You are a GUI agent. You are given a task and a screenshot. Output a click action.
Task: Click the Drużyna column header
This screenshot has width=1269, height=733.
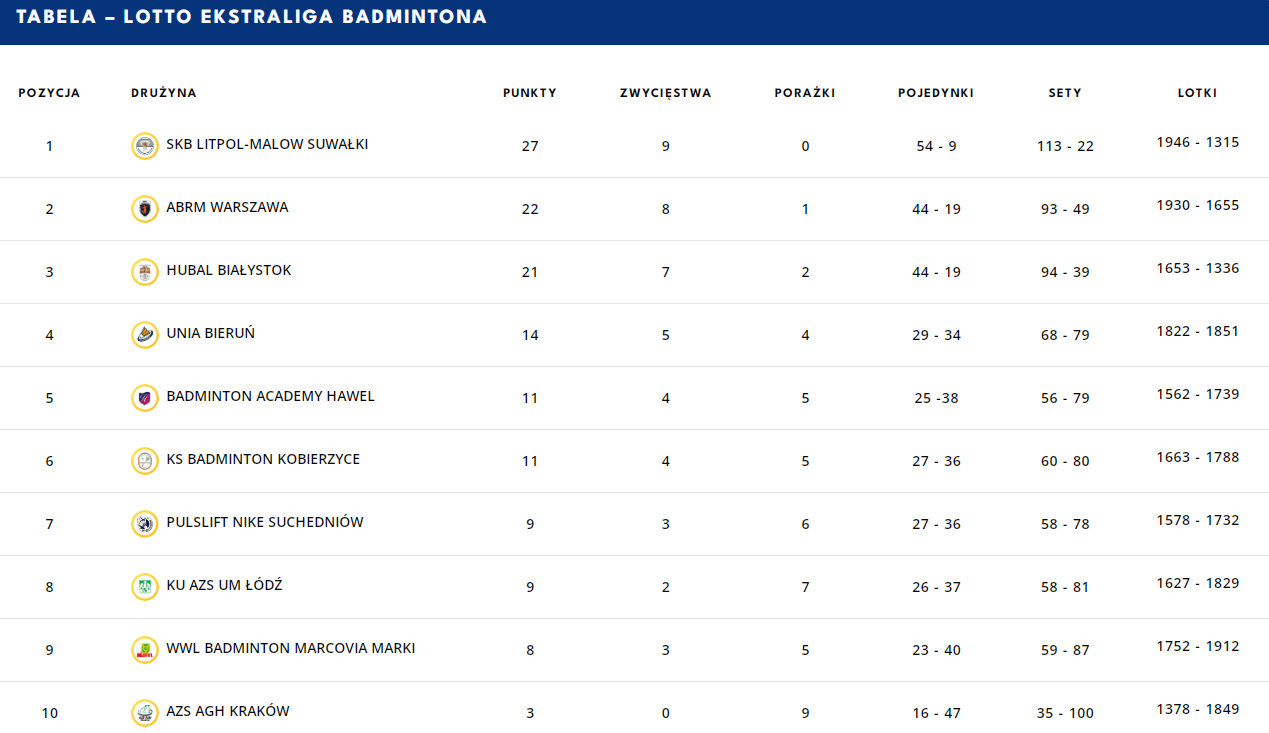pos(164,93)
